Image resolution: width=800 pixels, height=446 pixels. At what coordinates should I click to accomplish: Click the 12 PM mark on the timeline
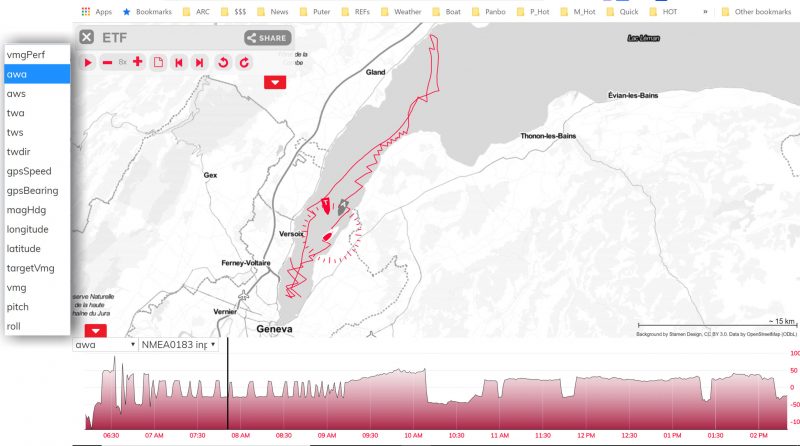[586, 435]
